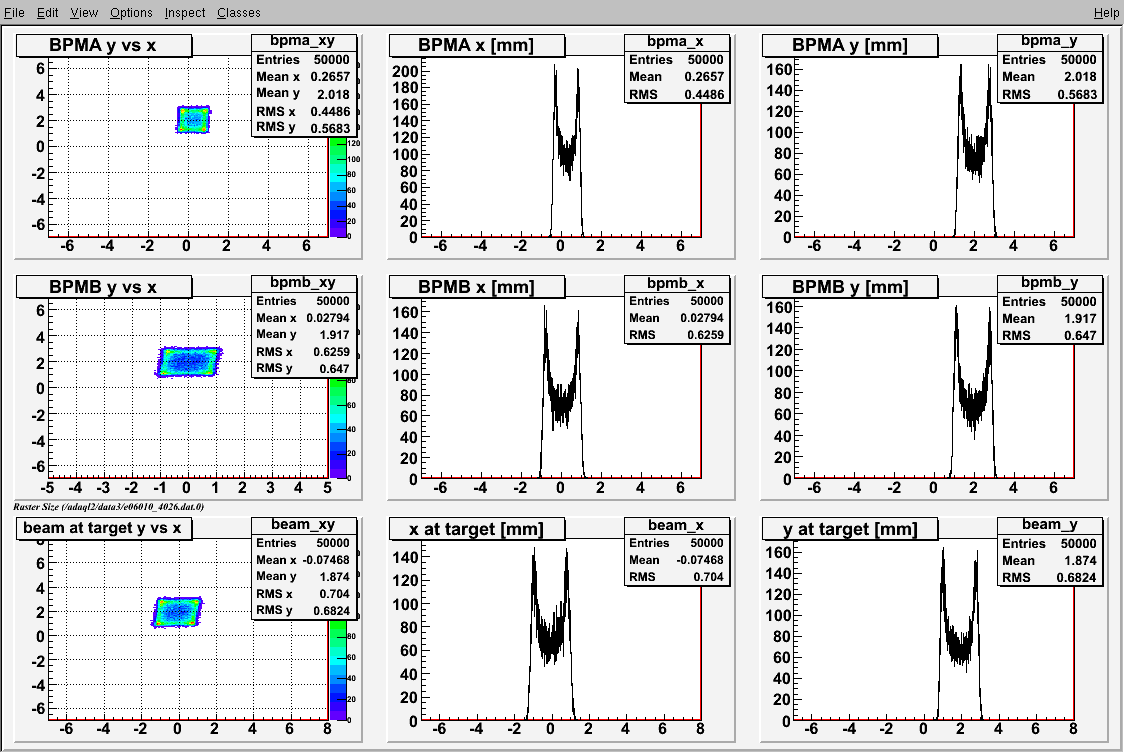The width and height of the screenshot is (1124, 753).
Task: Click the color palette of the BPMB y vs x plot
Action: pos(338,428)
